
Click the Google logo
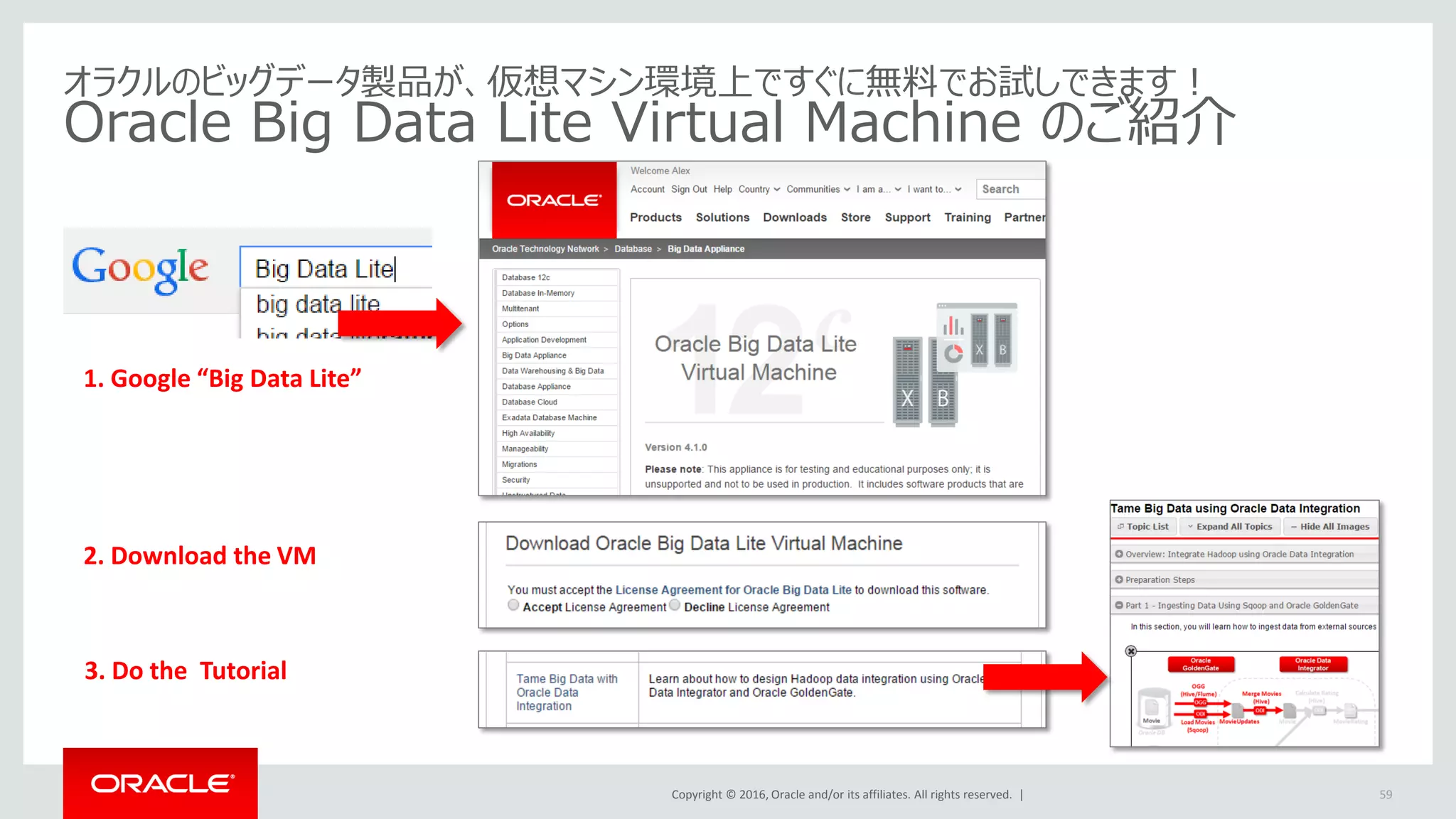[x=140, y=269]
